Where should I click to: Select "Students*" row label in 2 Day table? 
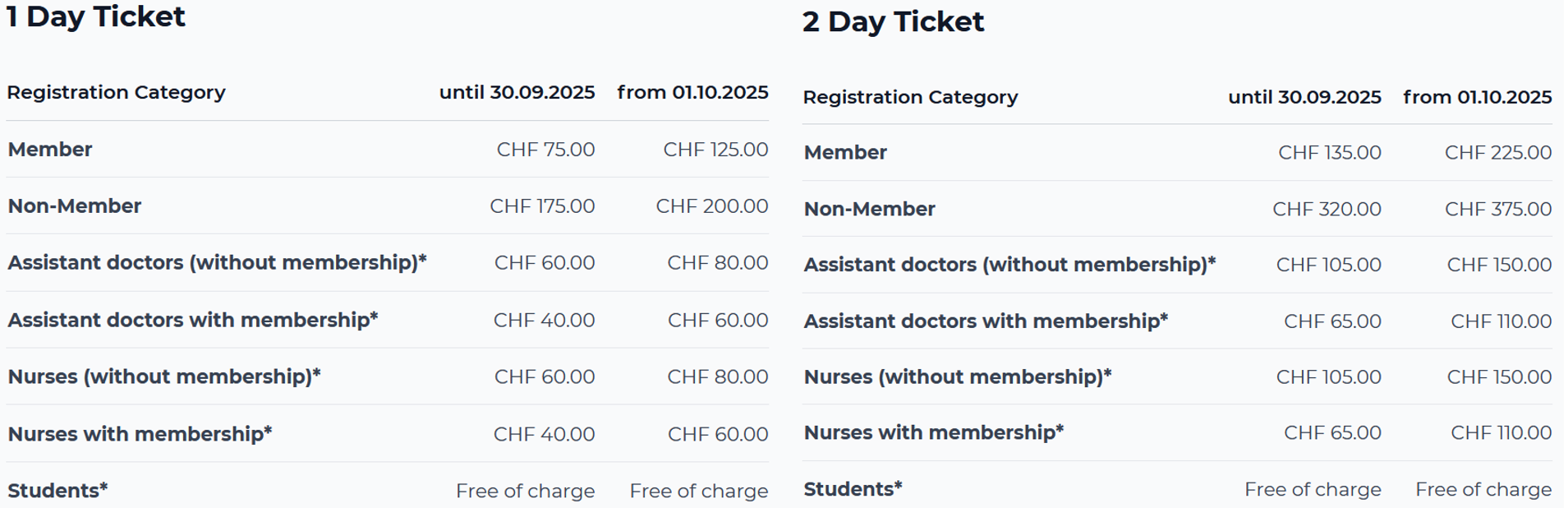tap(853, 489)
